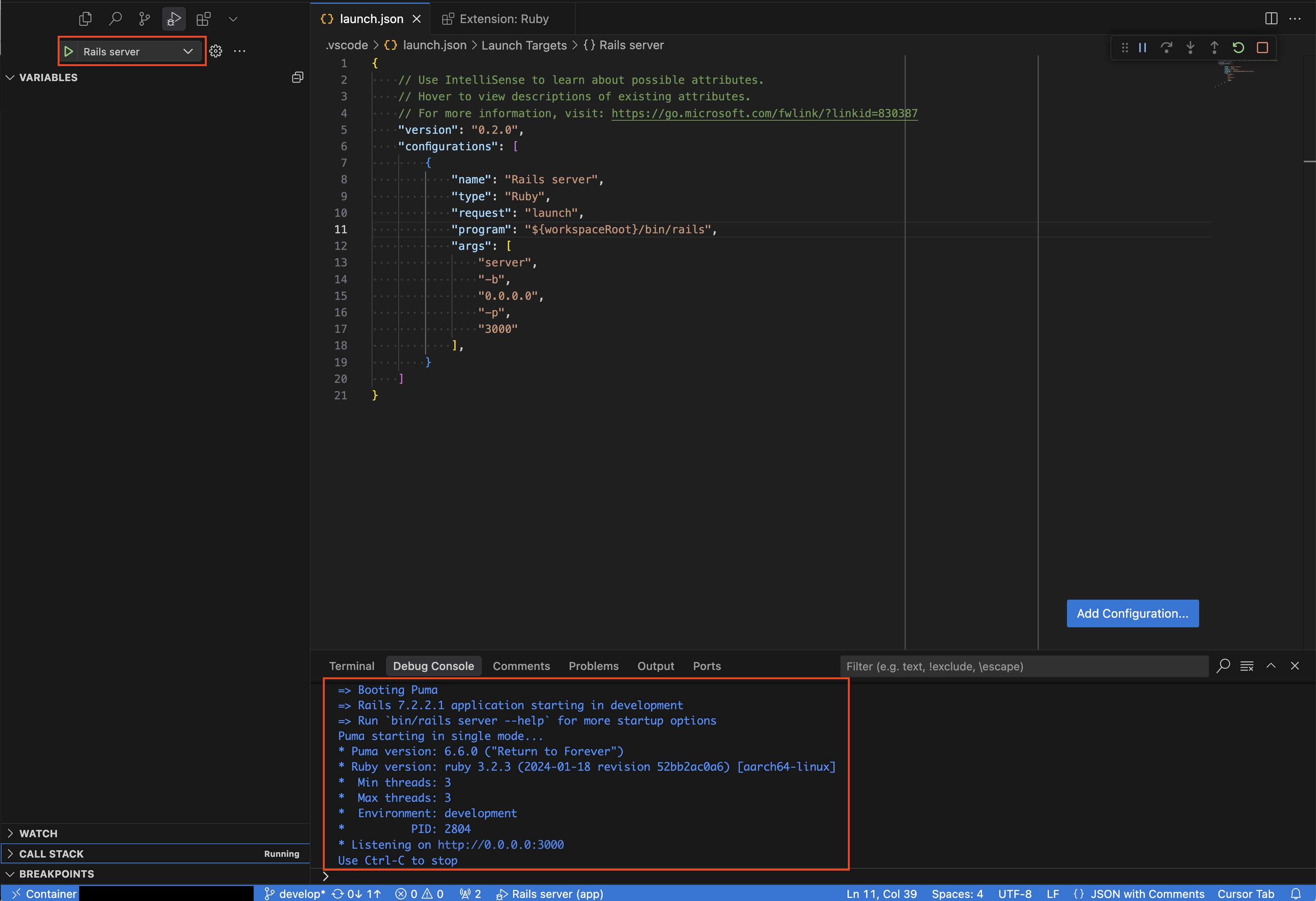Open Source Control view icon
1316x901 pixels.
point(145,19)
